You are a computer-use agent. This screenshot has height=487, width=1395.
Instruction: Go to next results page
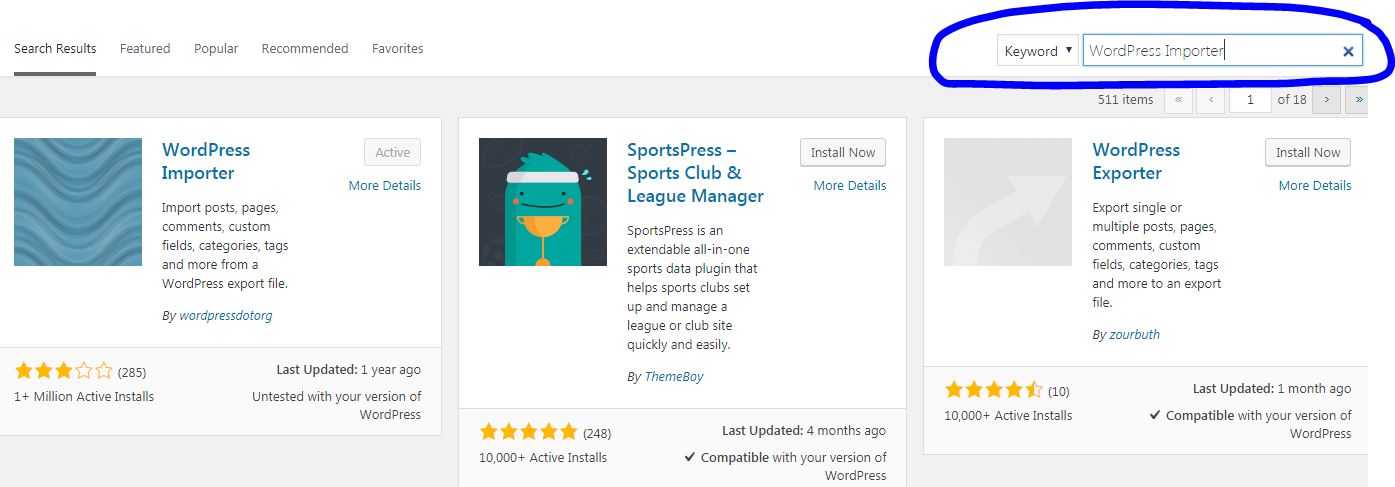coord(1326,100)
